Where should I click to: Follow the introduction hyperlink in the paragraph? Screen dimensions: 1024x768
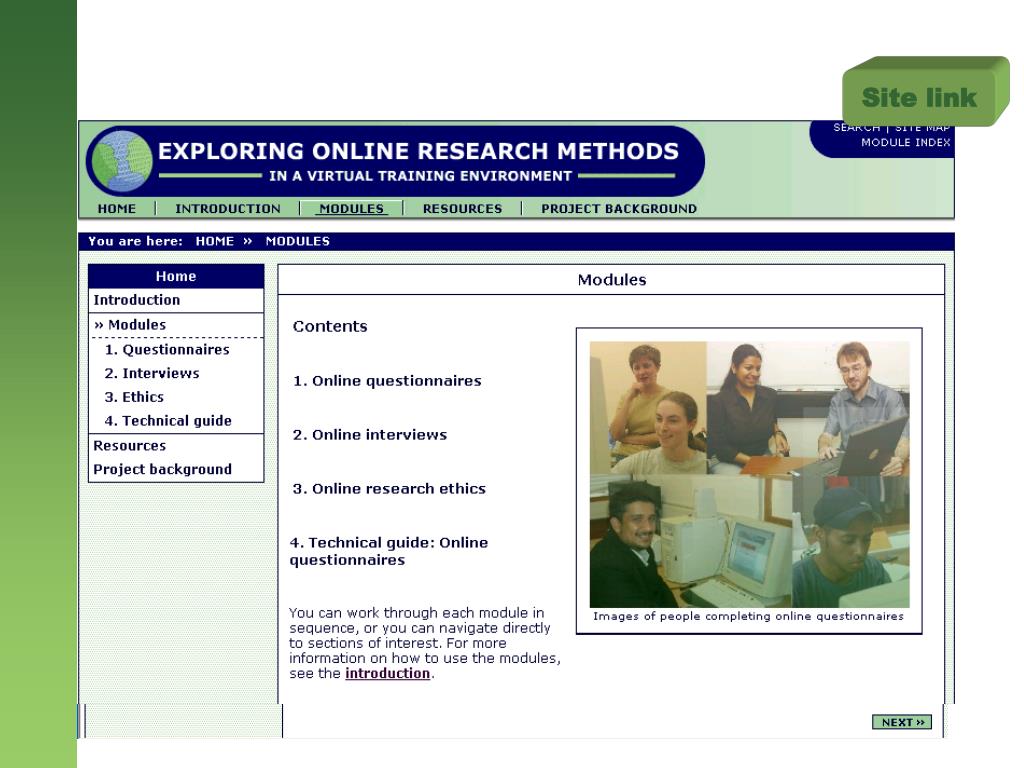click(x=387, y=673)
